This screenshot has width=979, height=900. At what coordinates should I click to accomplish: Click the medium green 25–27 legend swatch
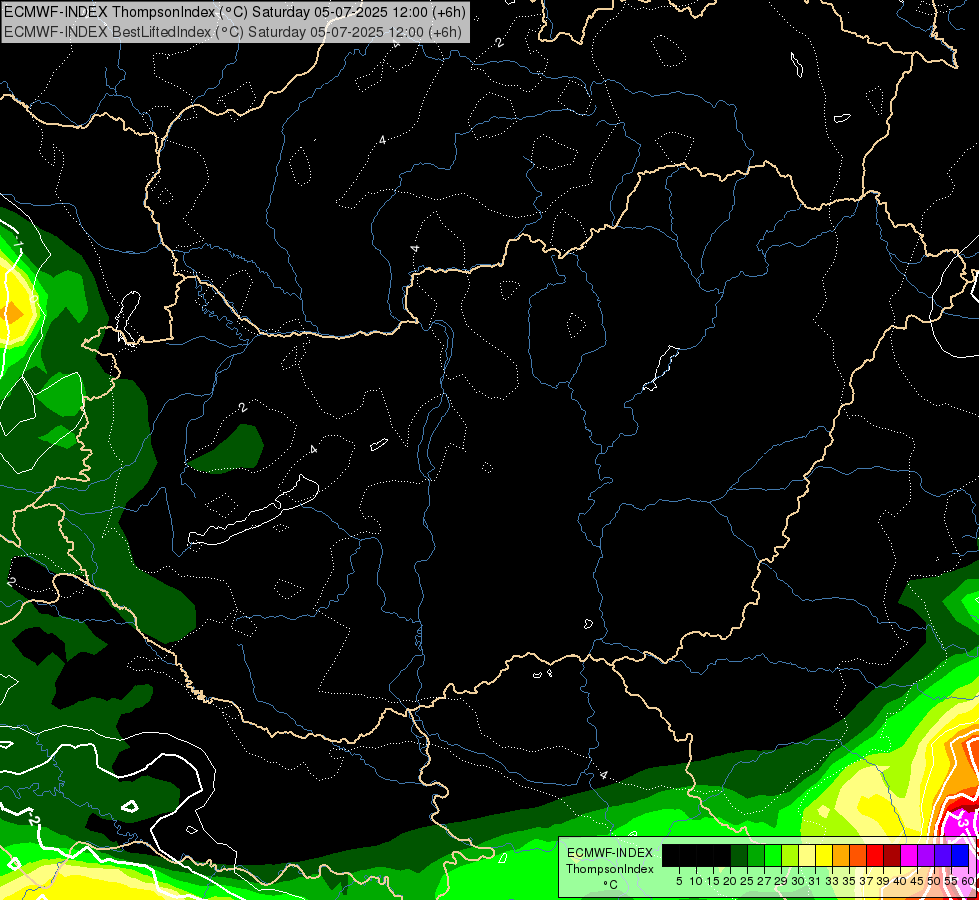tap(755, 856)
